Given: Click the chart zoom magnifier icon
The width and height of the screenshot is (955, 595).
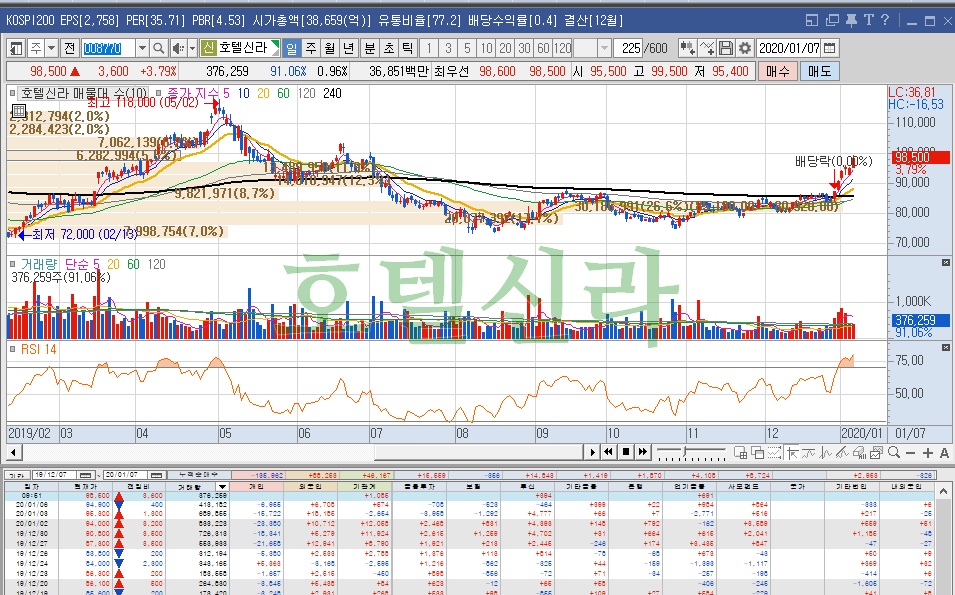Looking at the screenshot, I should pyautogui.click(x=893, y=452).
